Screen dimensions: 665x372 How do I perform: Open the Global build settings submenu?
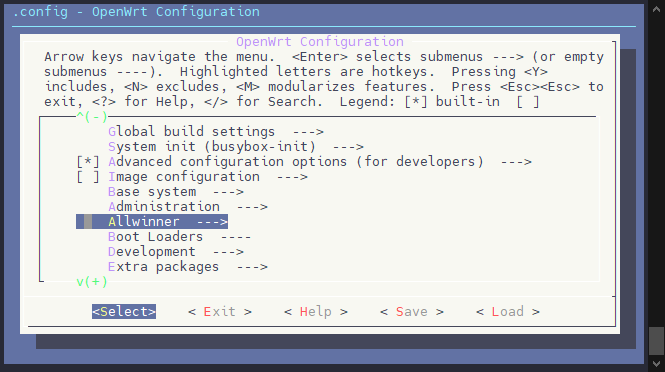(x=215, y=131)
